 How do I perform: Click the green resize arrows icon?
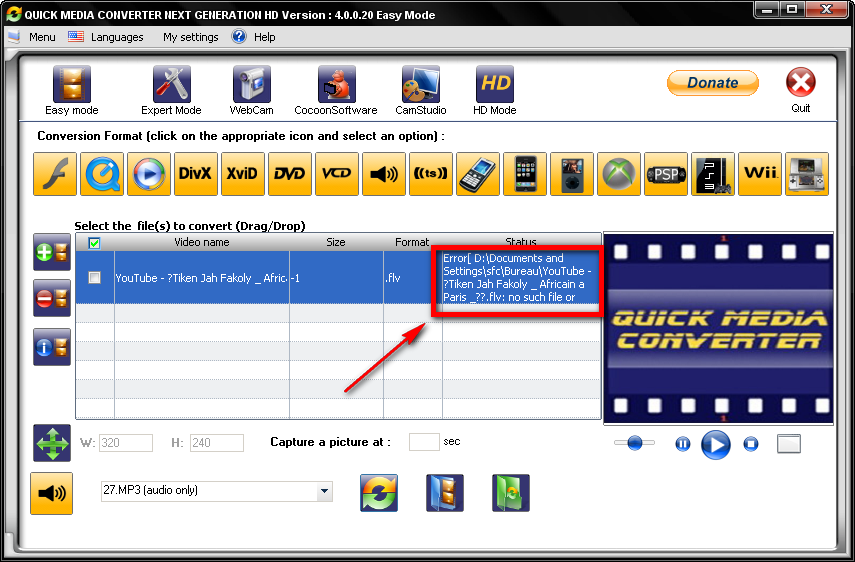[52, 443]
